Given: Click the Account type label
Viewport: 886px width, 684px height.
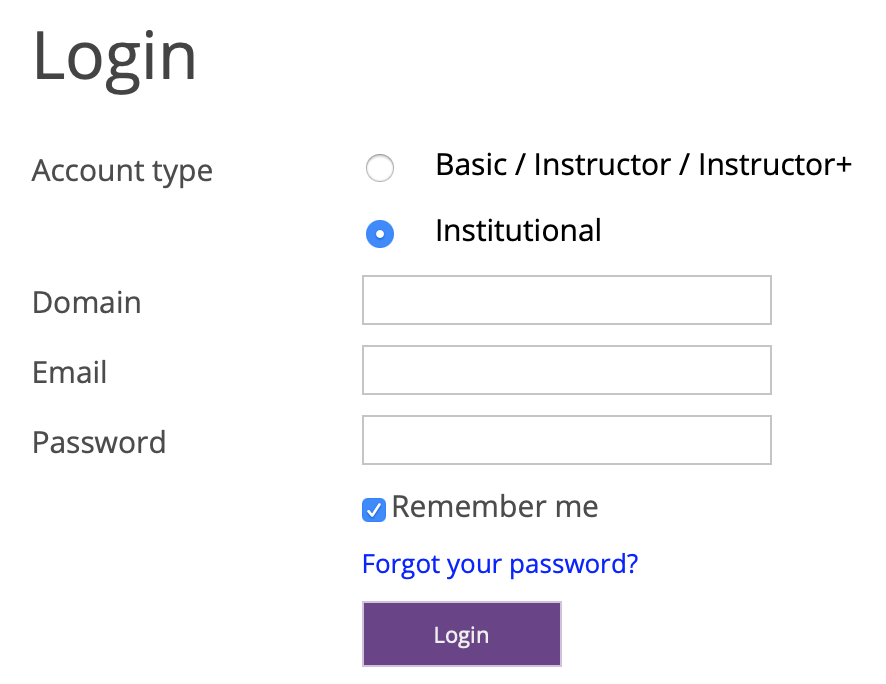Looking at the screenshot, I should pyautogui.click(x=122, y=171).
